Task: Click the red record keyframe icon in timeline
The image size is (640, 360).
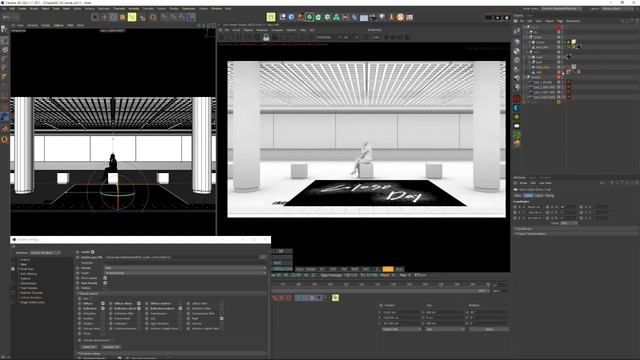Action: pos(275,298)
